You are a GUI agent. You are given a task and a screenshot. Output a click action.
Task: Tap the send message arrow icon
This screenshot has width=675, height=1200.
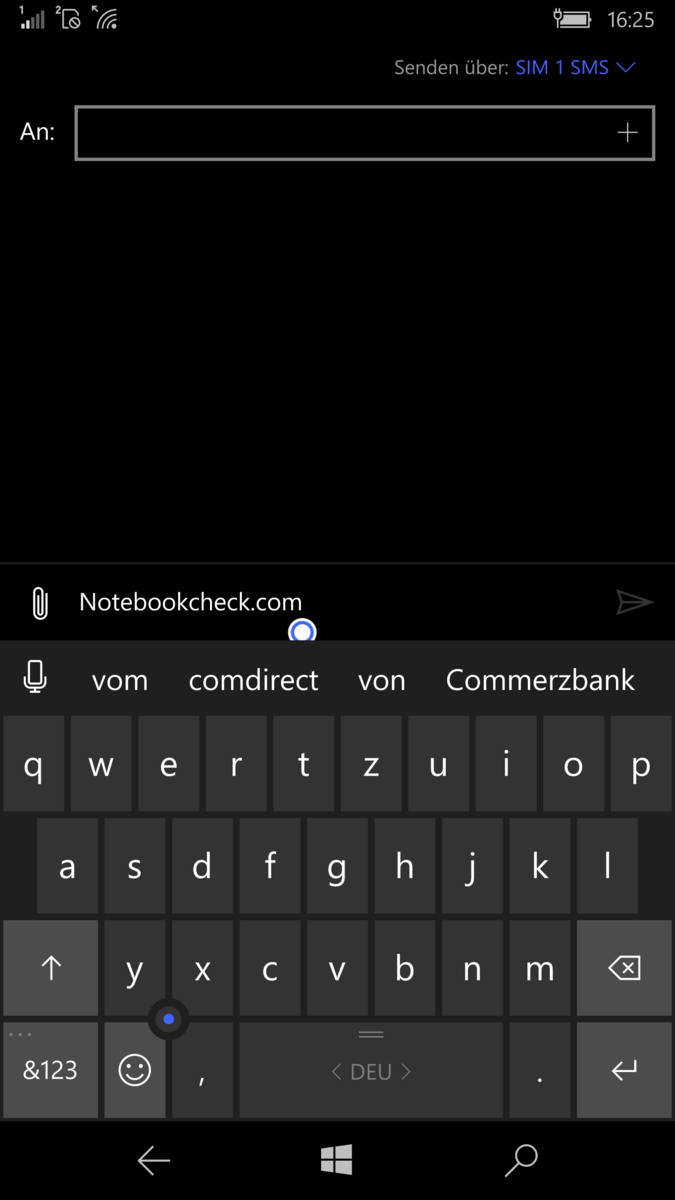click(x=634, y=602)
